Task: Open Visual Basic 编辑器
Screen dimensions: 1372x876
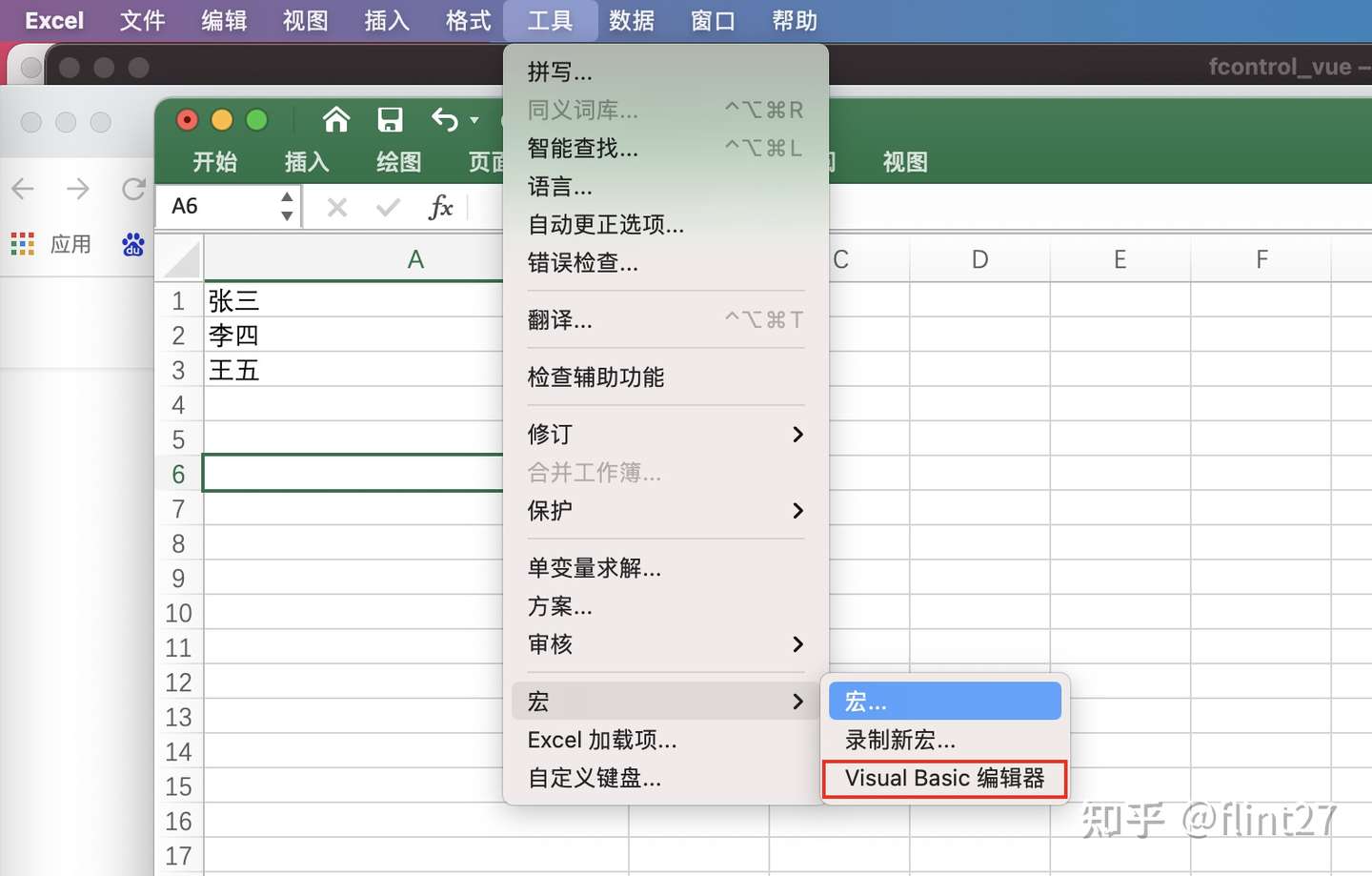Action: [944, 778]
